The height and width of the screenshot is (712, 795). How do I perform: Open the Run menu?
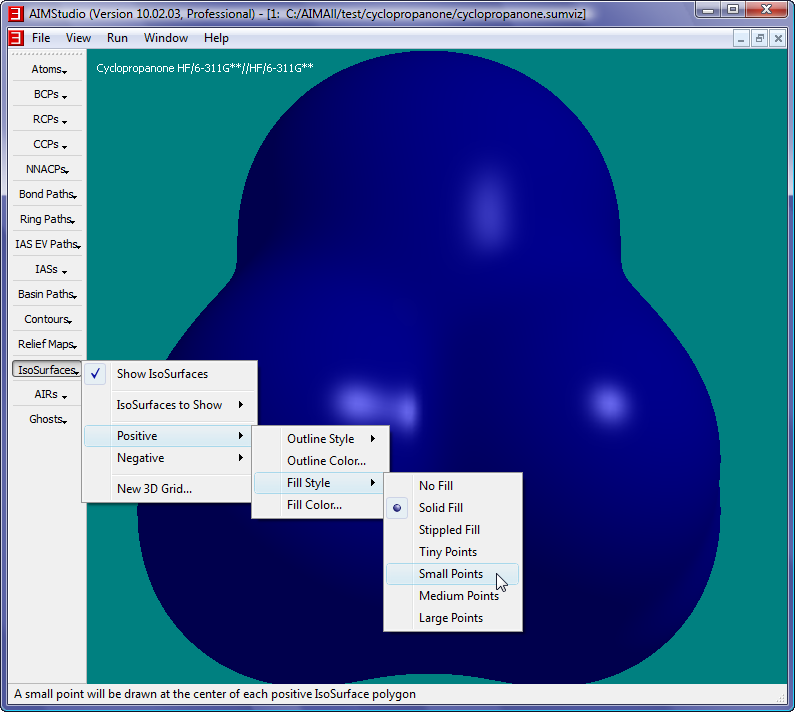117,38
